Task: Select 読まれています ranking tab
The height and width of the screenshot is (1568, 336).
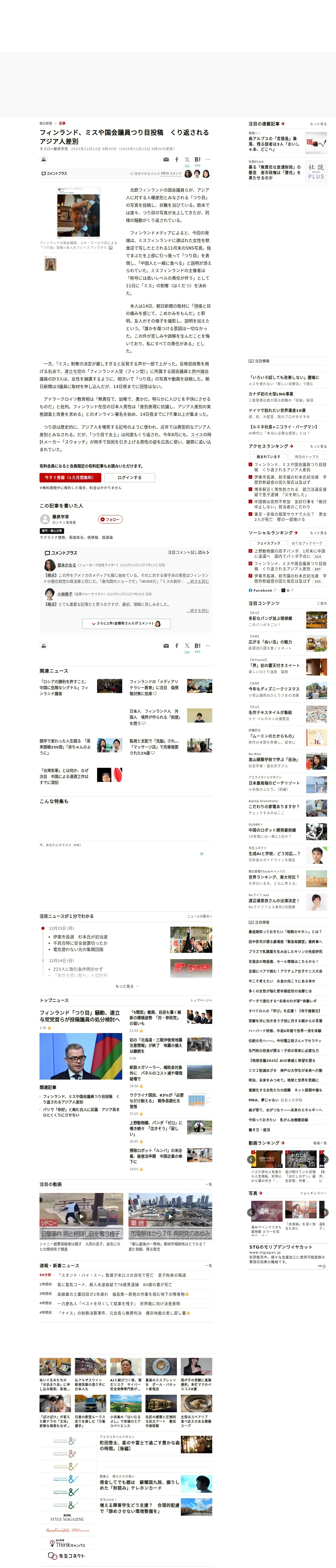Action: pos(268,457)
